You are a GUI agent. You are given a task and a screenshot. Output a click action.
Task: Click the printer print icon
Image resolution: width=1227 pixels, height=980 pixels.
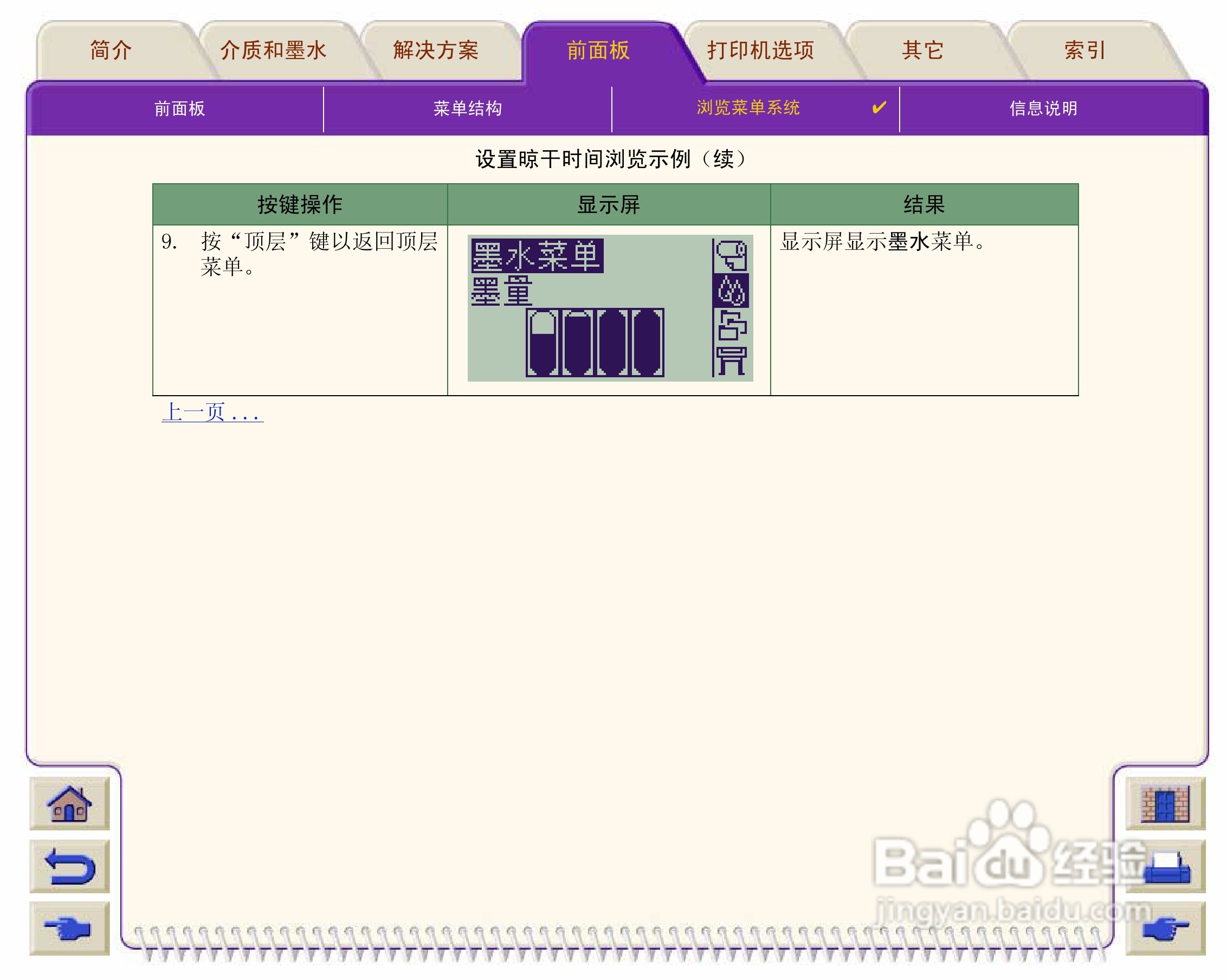[x=1166, y=866]
